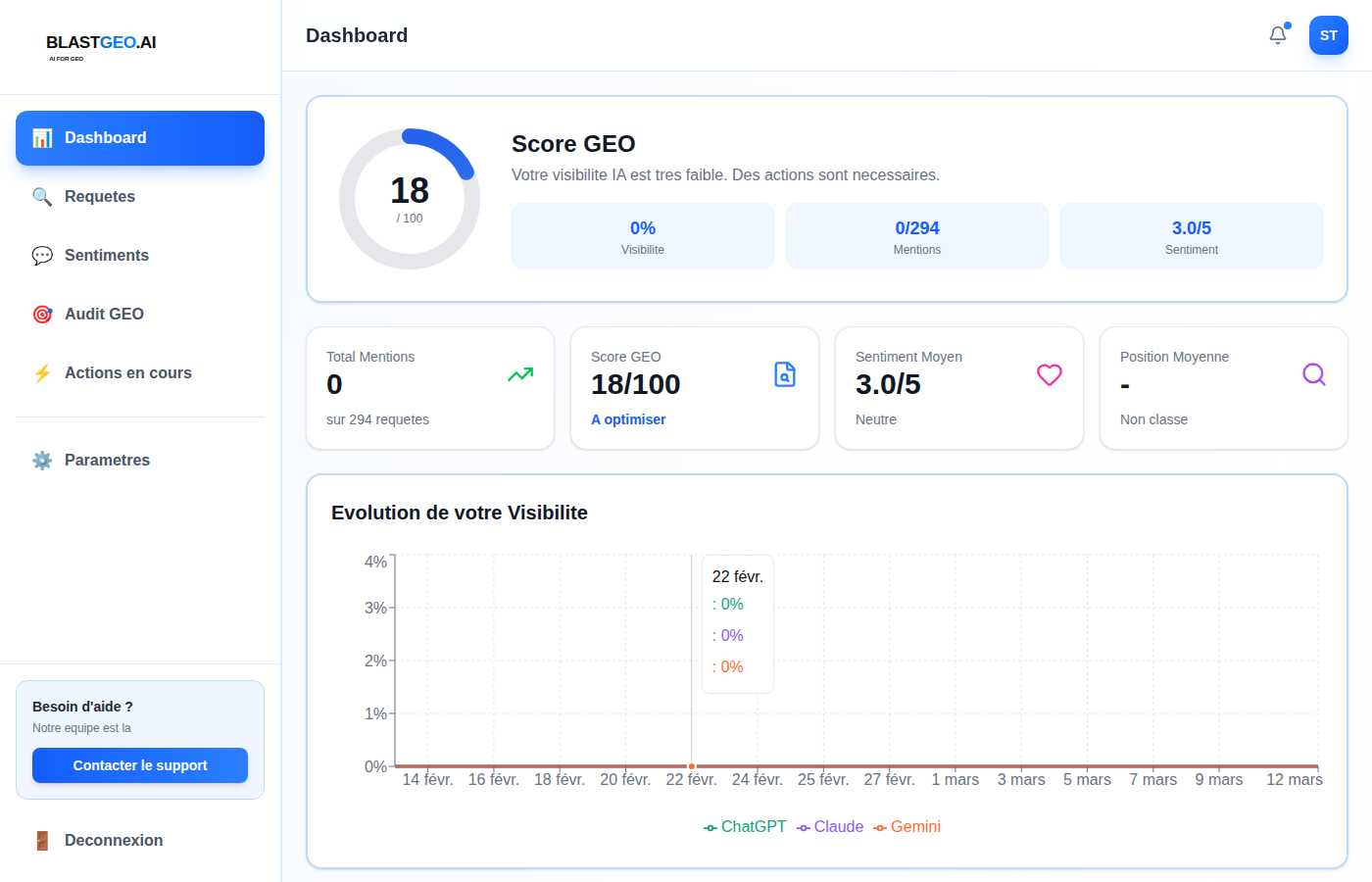Toggle the Gemini legend series
Viewport: 1372px width, 882px height.
907,827
